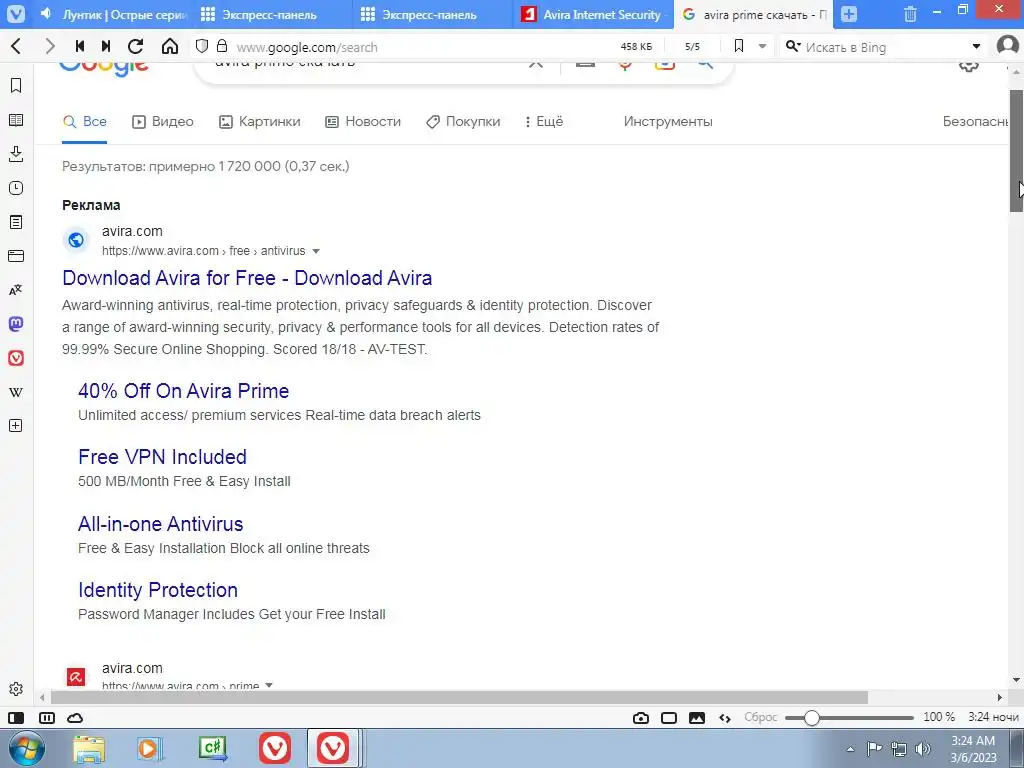Open the Downloads side panel
This screenshot has height=768, width=1024.
click(x=16, y=154)
